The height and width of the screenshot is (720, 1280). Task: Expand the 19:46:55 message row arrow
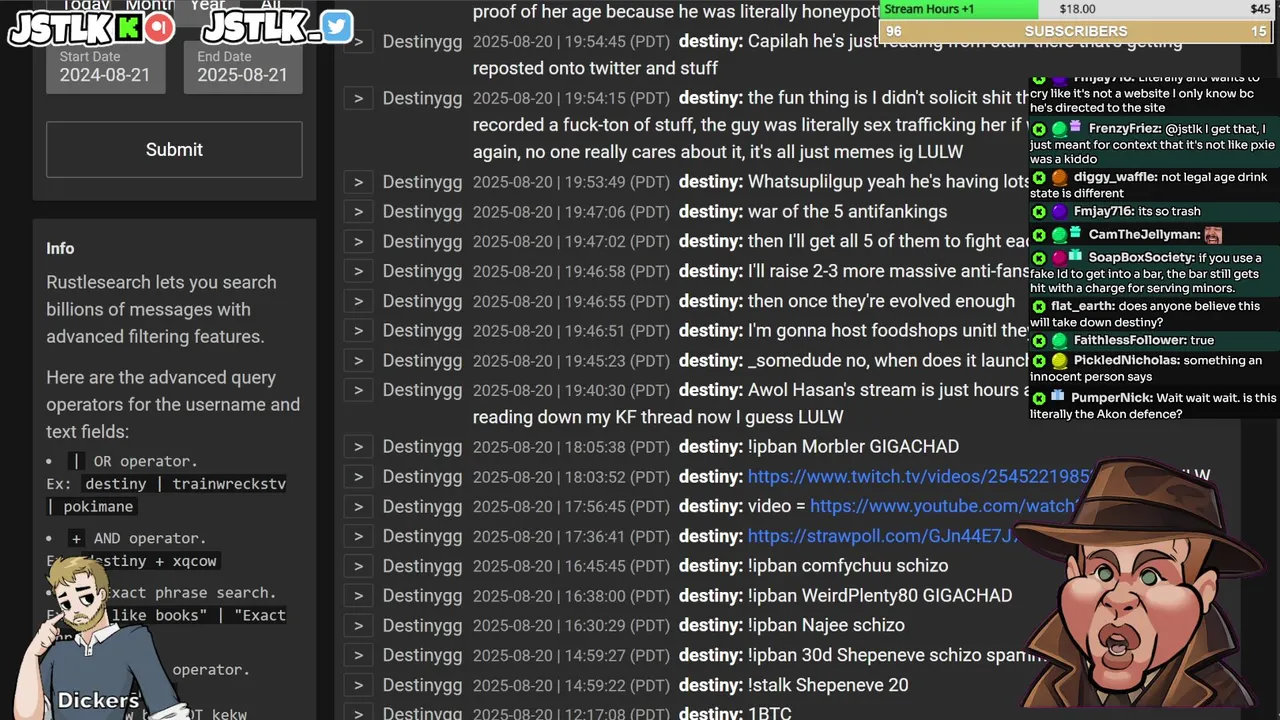358,301
